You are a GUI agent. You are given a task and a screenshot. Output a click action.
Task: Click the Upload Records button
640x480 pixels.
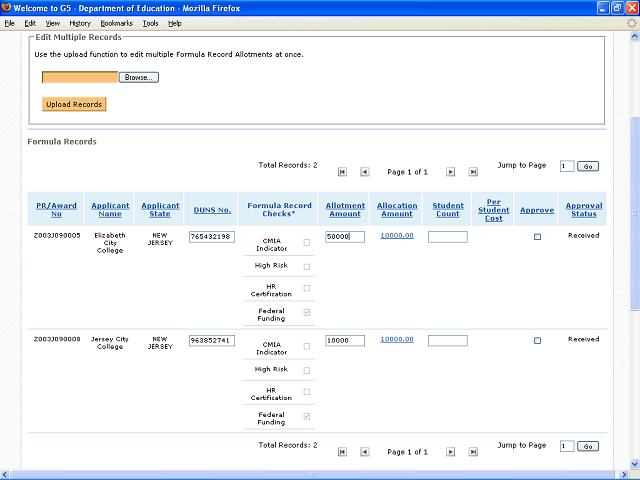click(x=74, y=104)
